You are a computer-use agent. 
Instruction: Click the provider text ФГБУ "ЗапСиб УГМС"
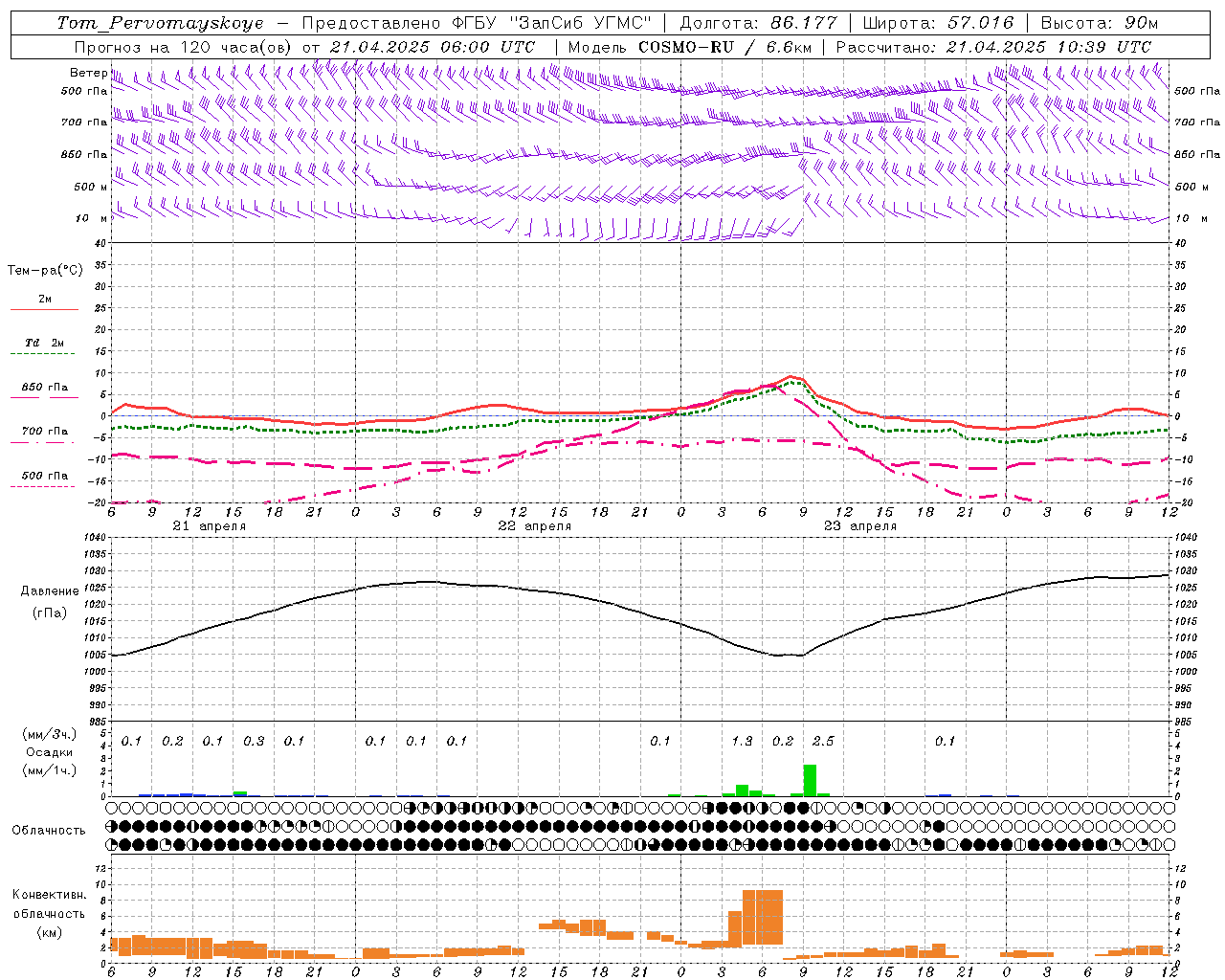[550, 23]
